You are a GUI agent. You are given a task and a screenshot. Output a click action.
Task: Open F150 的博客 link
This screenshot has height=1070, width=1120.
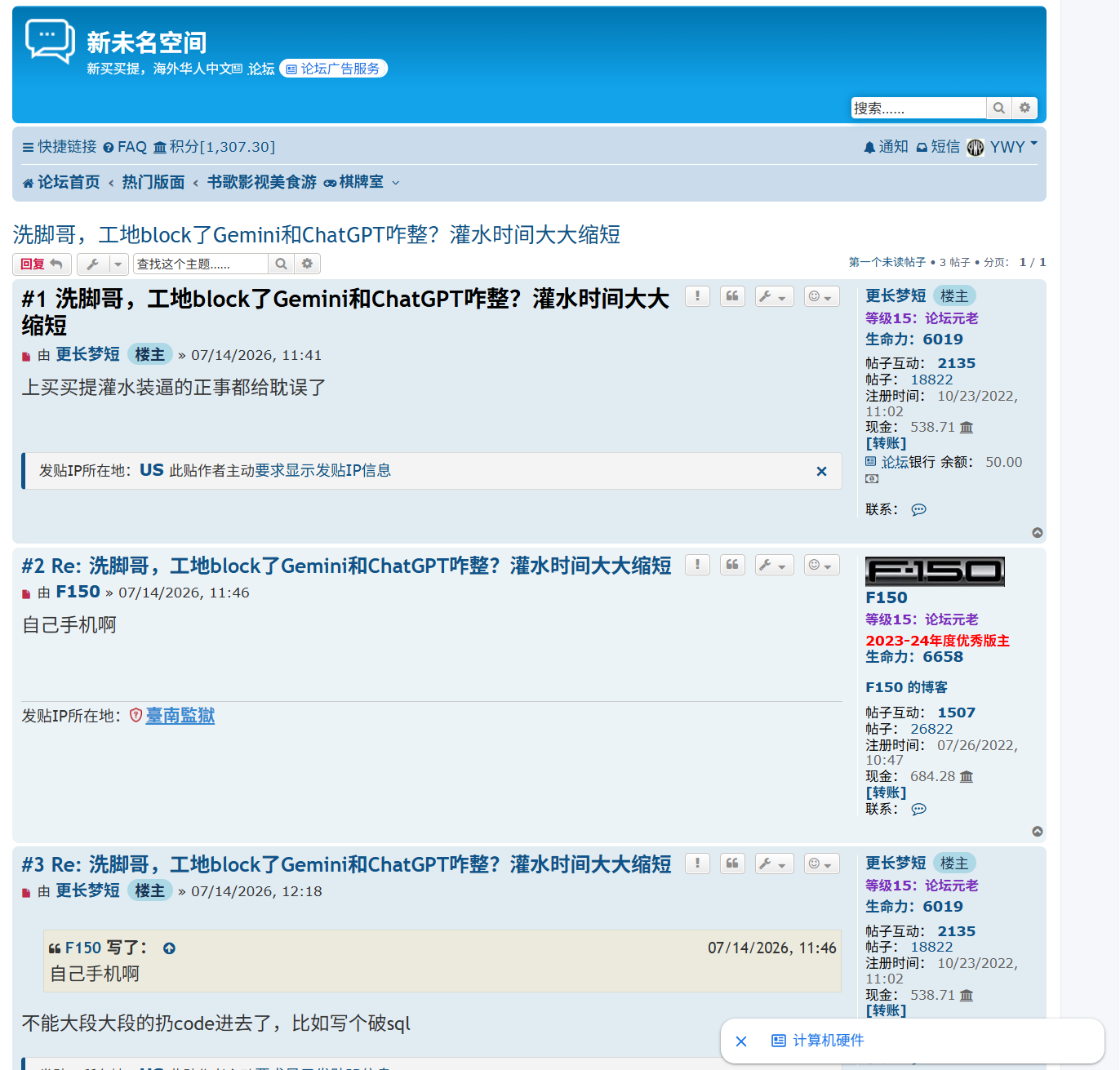(906, 687)
